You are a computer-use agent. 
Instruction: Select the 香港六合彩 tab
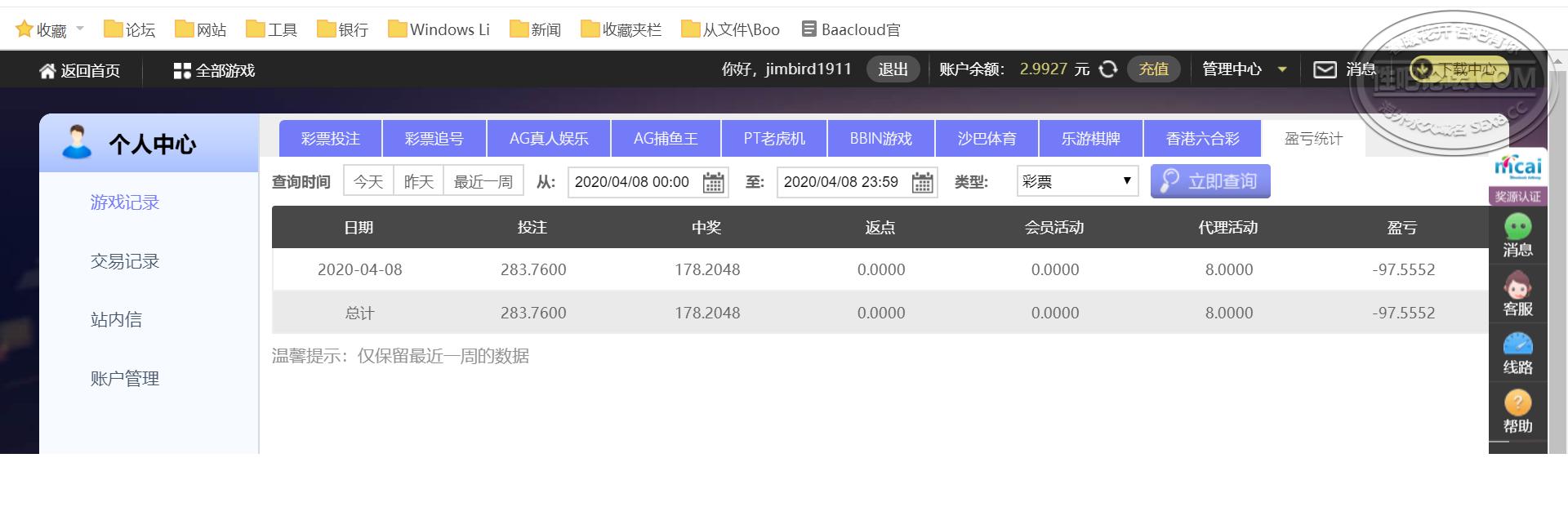click(1202, 138)
